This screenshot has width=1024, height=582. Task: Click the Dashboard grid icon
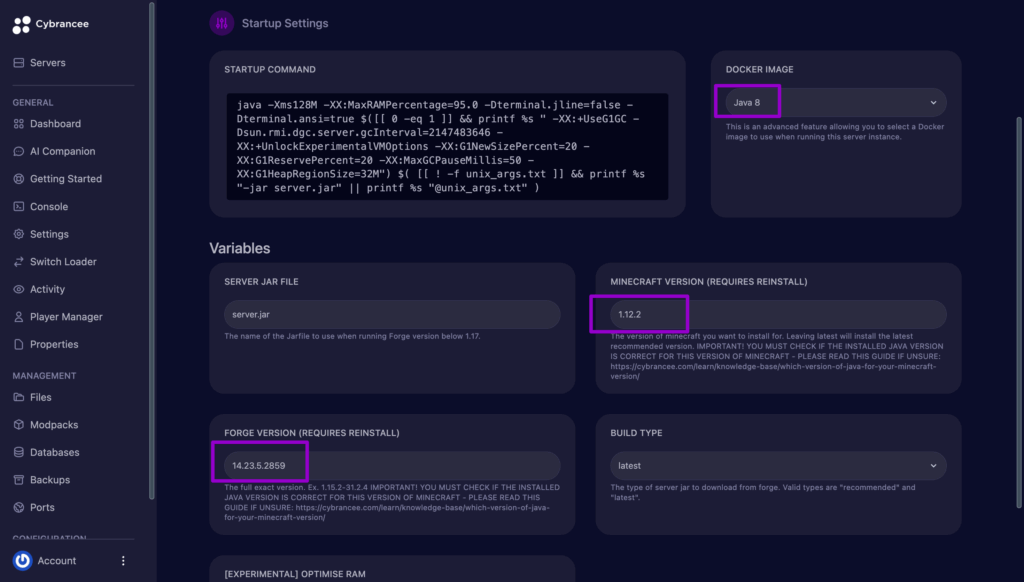tap(18, 123)
